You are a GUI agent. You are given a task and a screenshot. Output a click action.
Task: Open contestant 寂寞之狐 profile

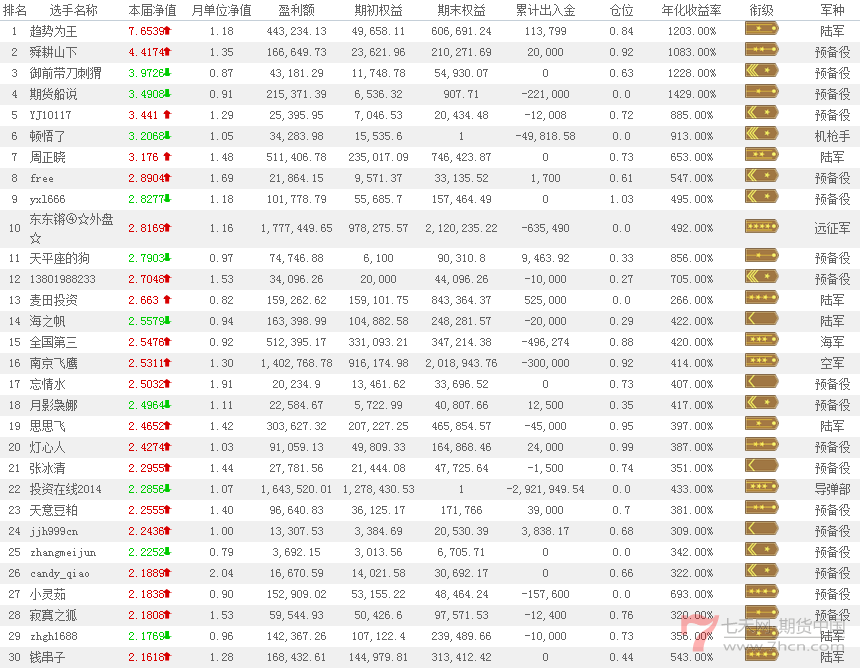tap(53, 615)
